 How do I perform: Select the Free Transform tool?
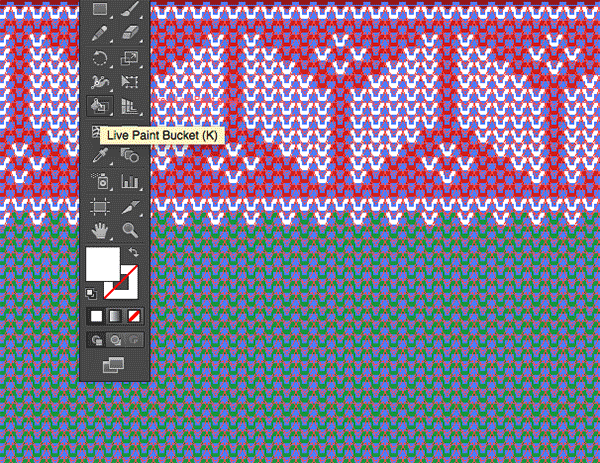130,82
